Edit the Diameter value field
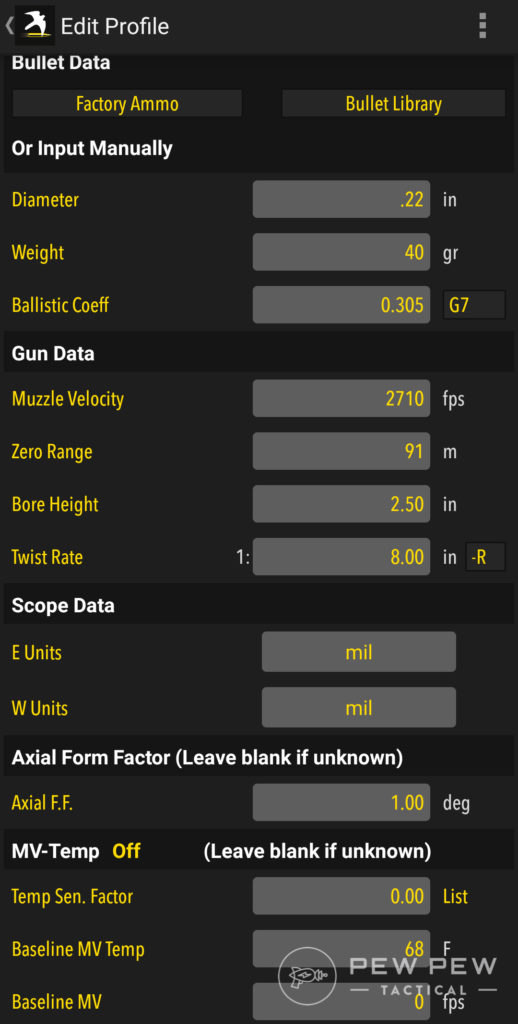Screen dimensions: 518x1024 [341, 199]
